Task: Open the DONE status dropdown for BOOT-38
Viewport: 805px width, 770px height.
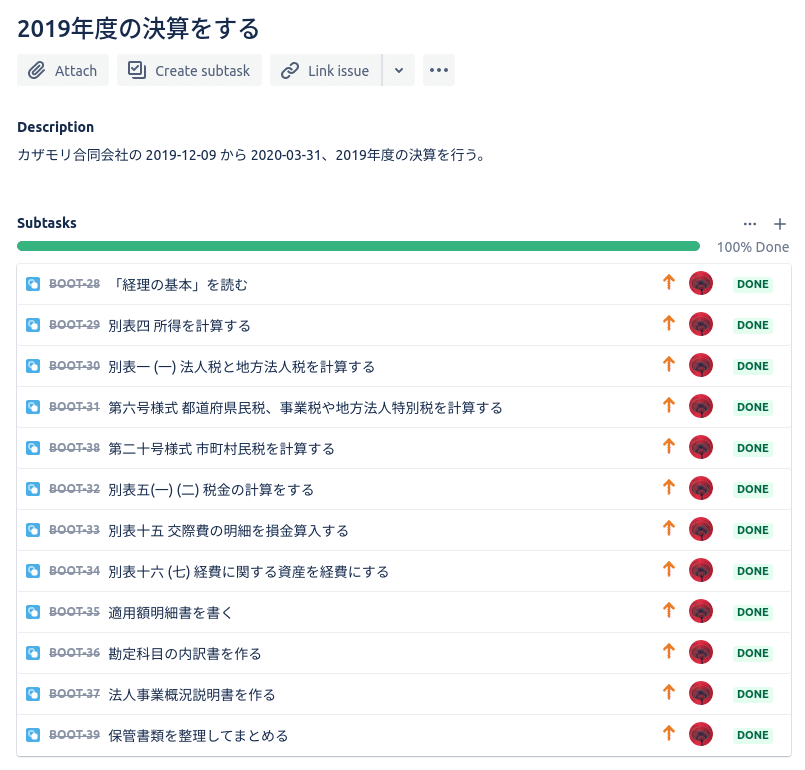Action: (x=752, y=448)
